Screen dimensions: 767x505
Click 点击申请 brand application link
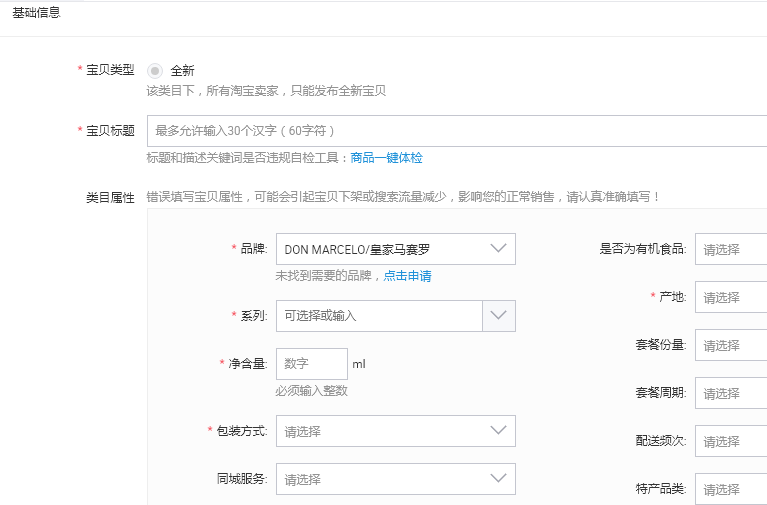tap(407, 276)
